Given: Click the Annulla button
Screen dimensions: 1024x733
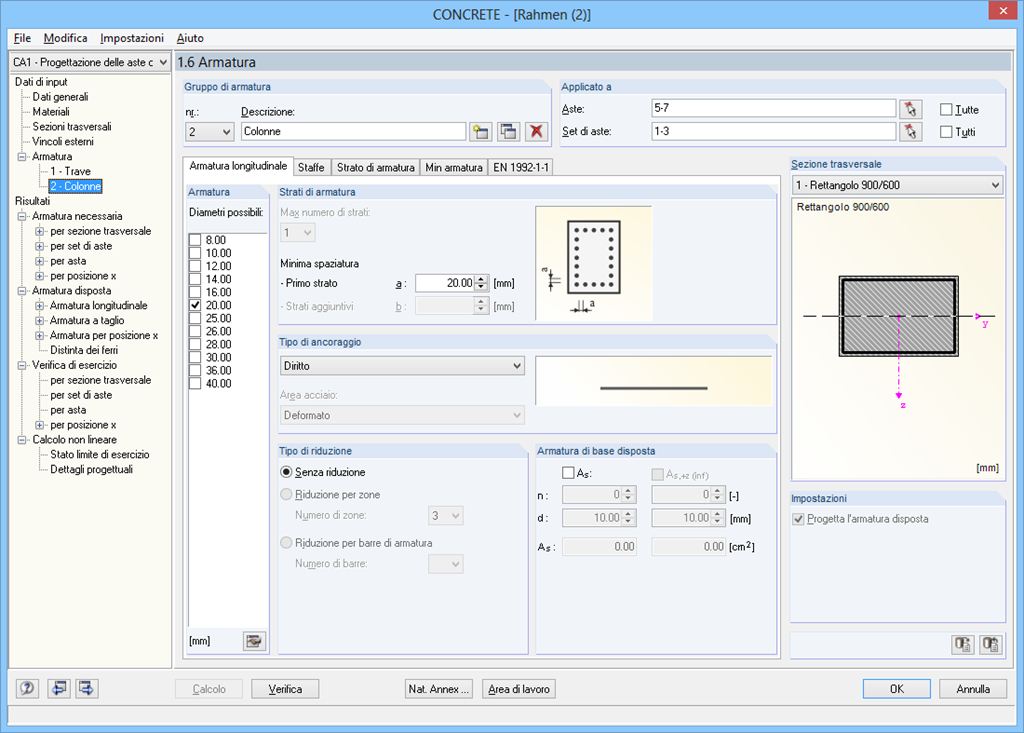Looking at the screenshot, I should click(973, 689).
